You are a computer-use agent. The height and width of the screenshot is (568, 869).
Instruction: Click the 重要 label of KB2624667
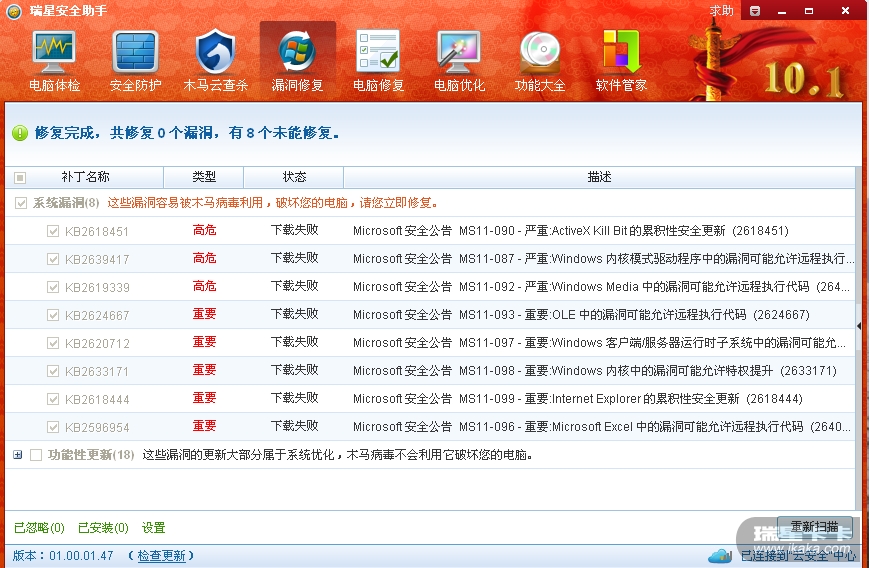[205, 314]
